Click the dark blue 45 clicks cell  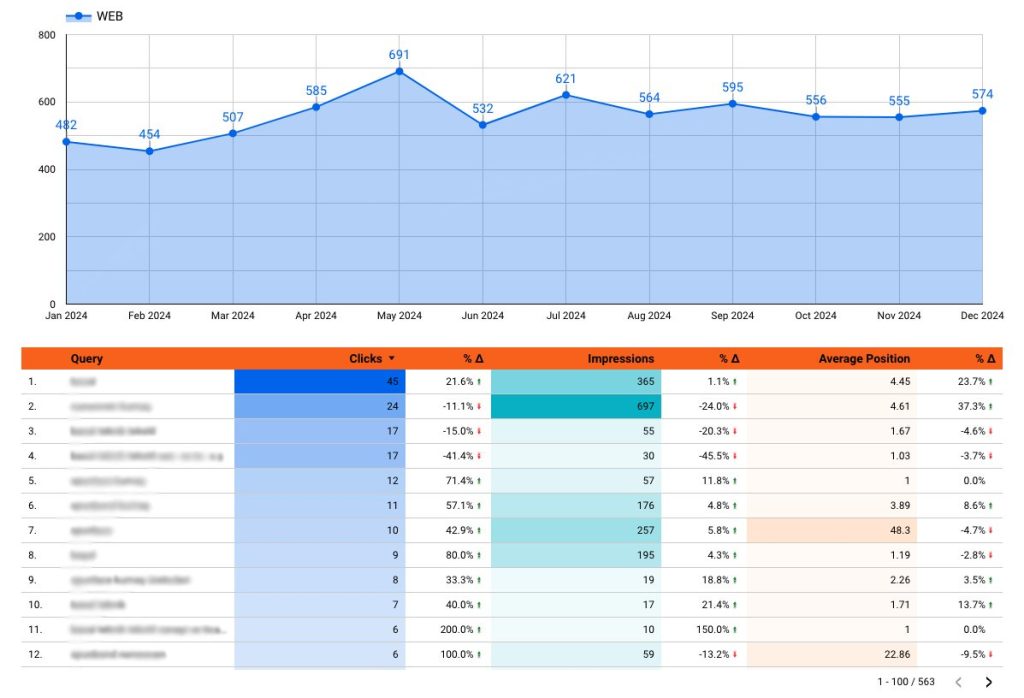tap(320, 382)
